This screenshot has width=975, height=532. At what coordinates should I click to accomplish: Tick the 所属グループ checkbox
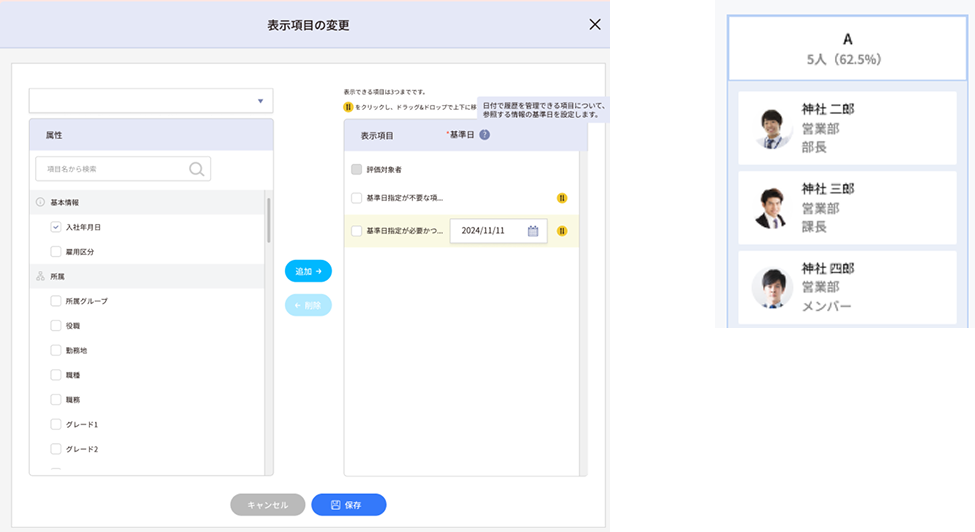pyautogui.click(x=57, y=300)
